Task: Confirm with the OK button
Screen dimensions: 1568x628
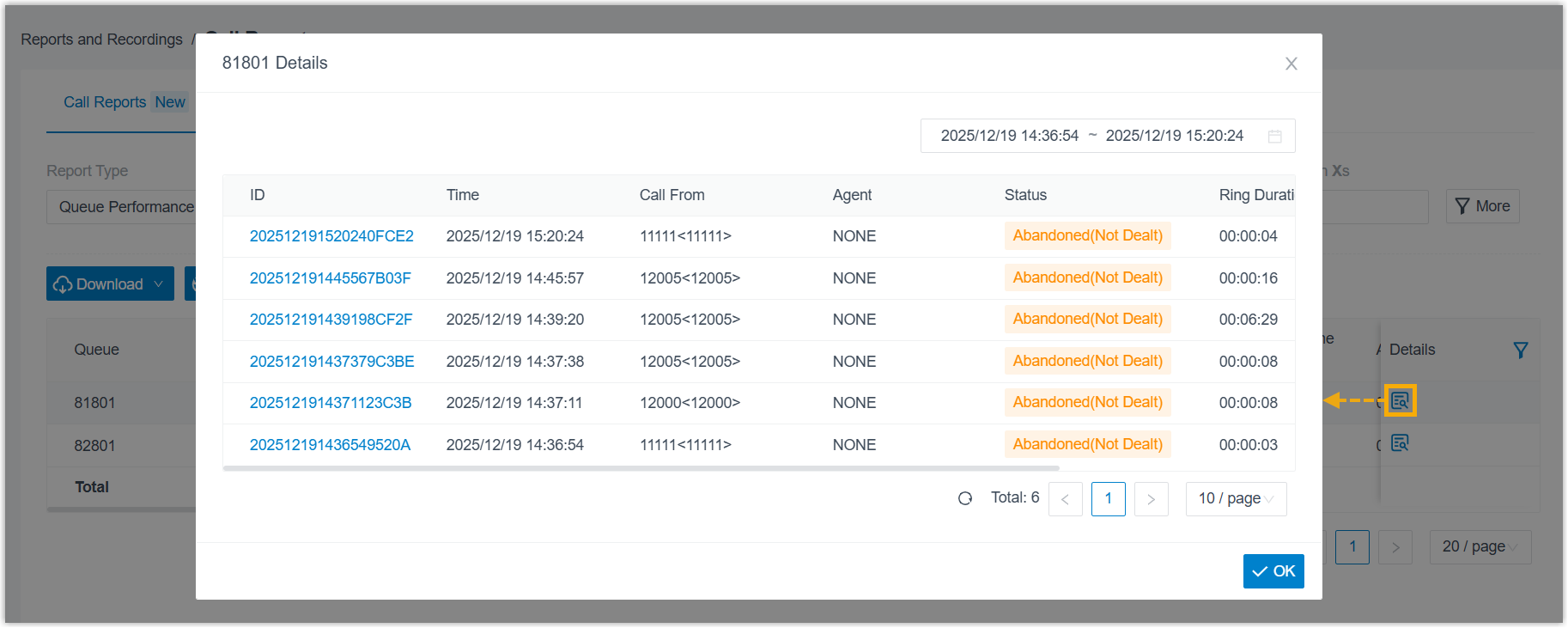Action: tap(1273, 571)
